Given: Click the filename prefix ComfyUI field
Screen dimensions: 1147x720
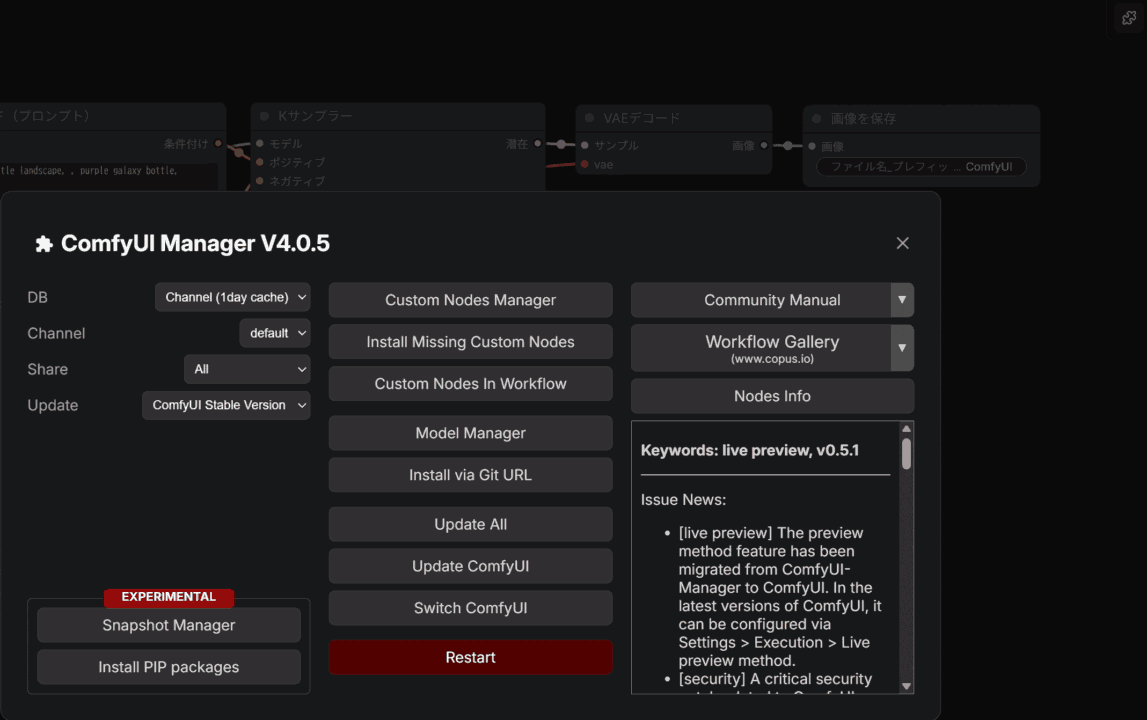Looking at the screenshot, I should coord(921,167).
